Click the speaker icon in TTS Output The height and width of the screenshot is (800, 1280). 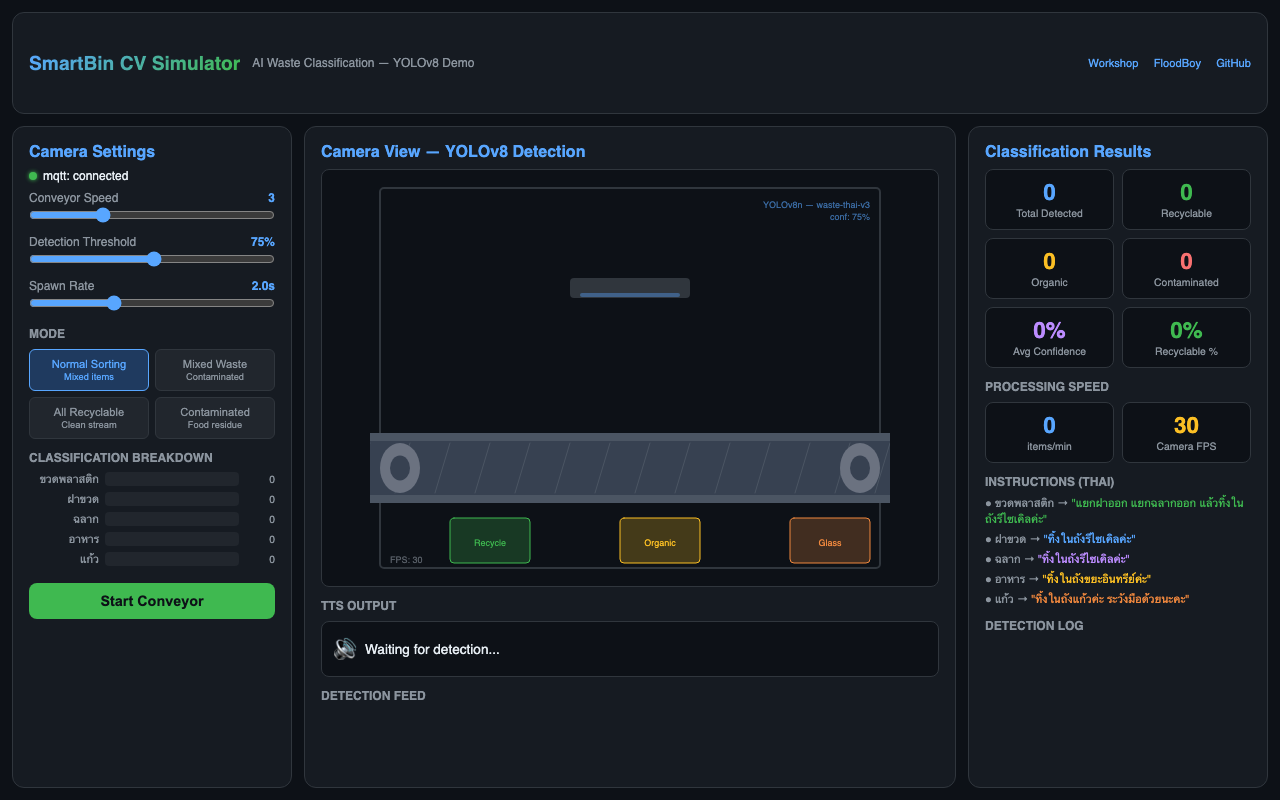[x=345, y=649]
